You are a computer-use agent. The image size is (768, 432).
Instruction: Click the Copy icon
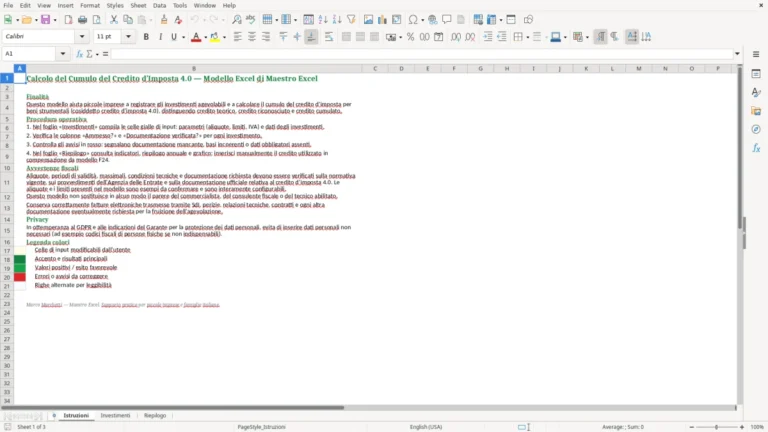coord(128,20)
